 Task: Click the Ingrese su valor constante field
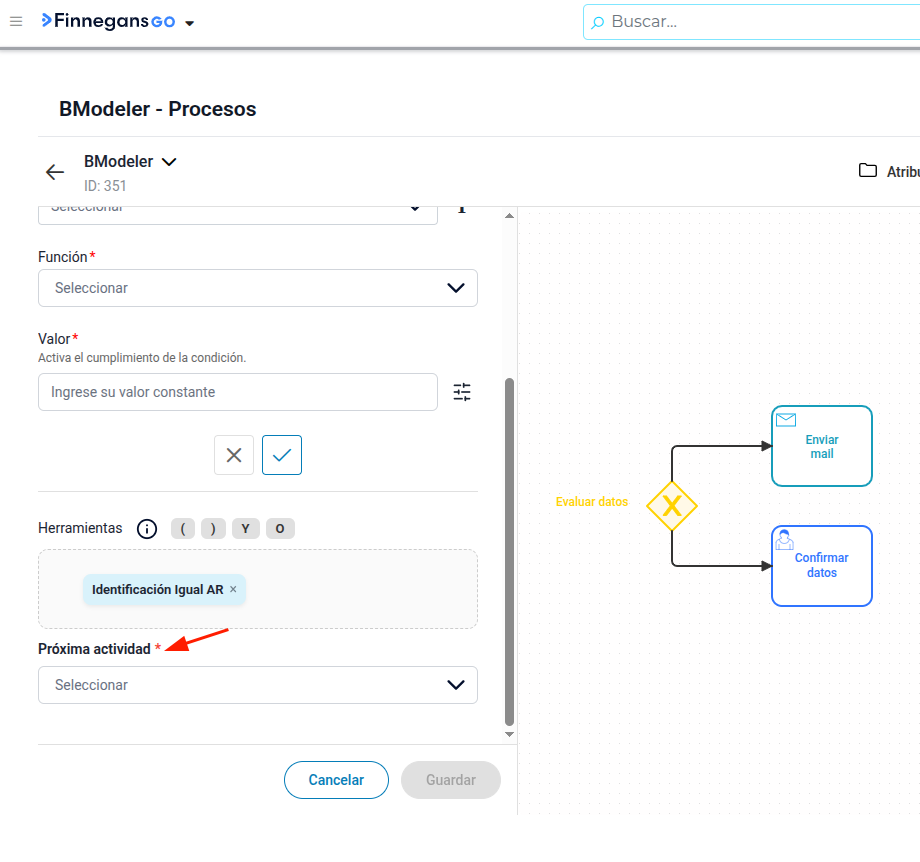coord(238,392)
